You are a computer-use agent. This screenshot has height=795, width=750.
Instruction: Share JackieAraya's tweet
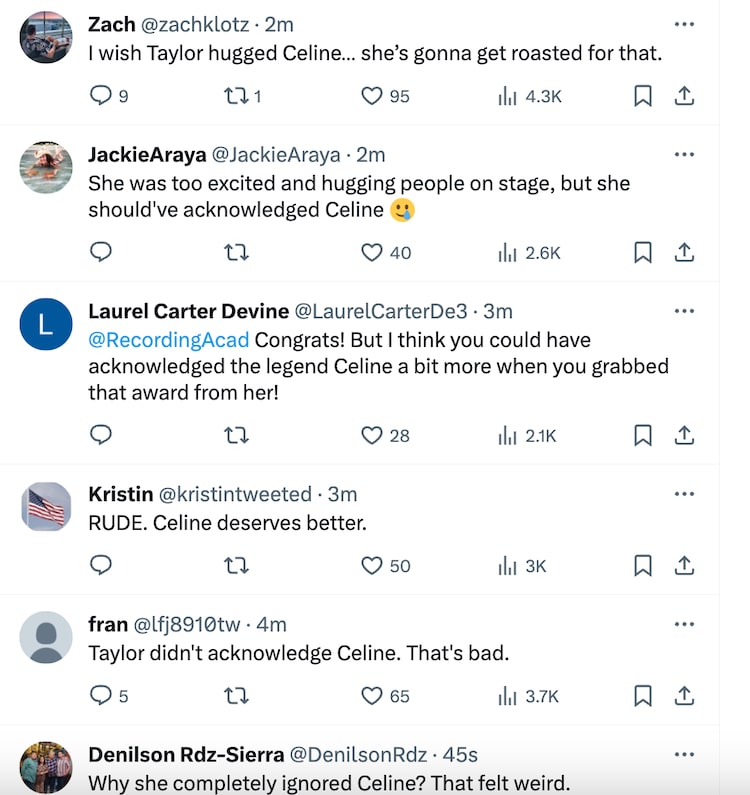coord(684,252)
